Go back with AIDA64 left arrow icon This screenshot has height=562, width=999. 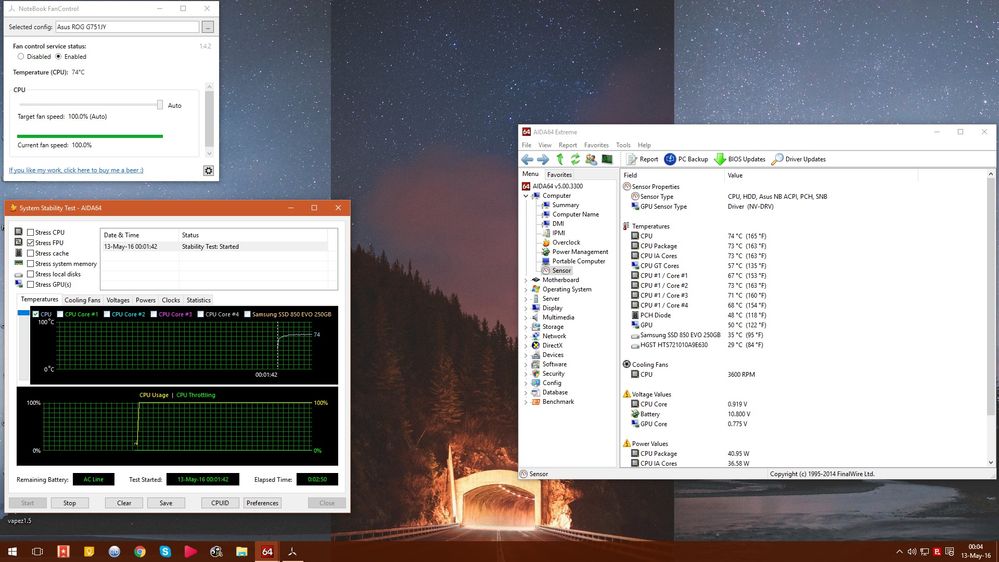click(527, 159)
